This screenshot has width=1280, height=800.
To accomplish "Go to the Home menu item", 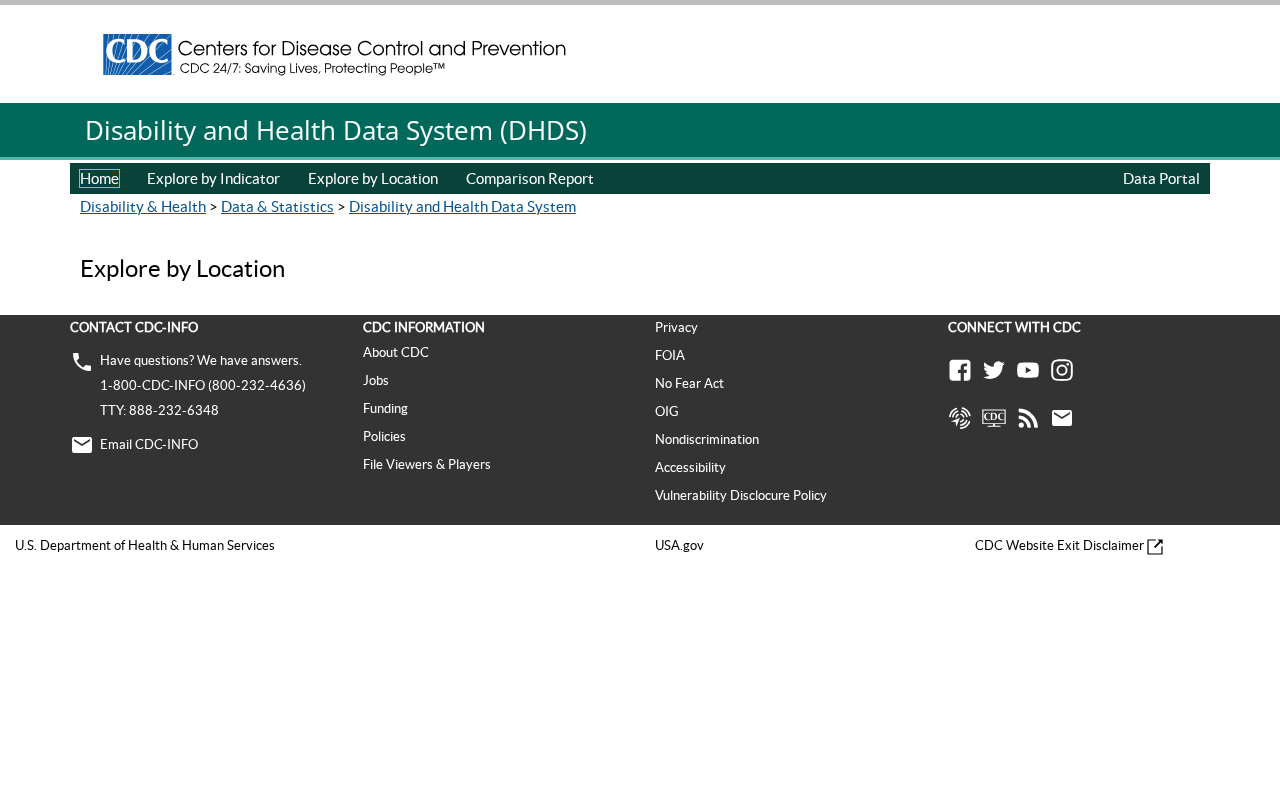I will point(99,178).
